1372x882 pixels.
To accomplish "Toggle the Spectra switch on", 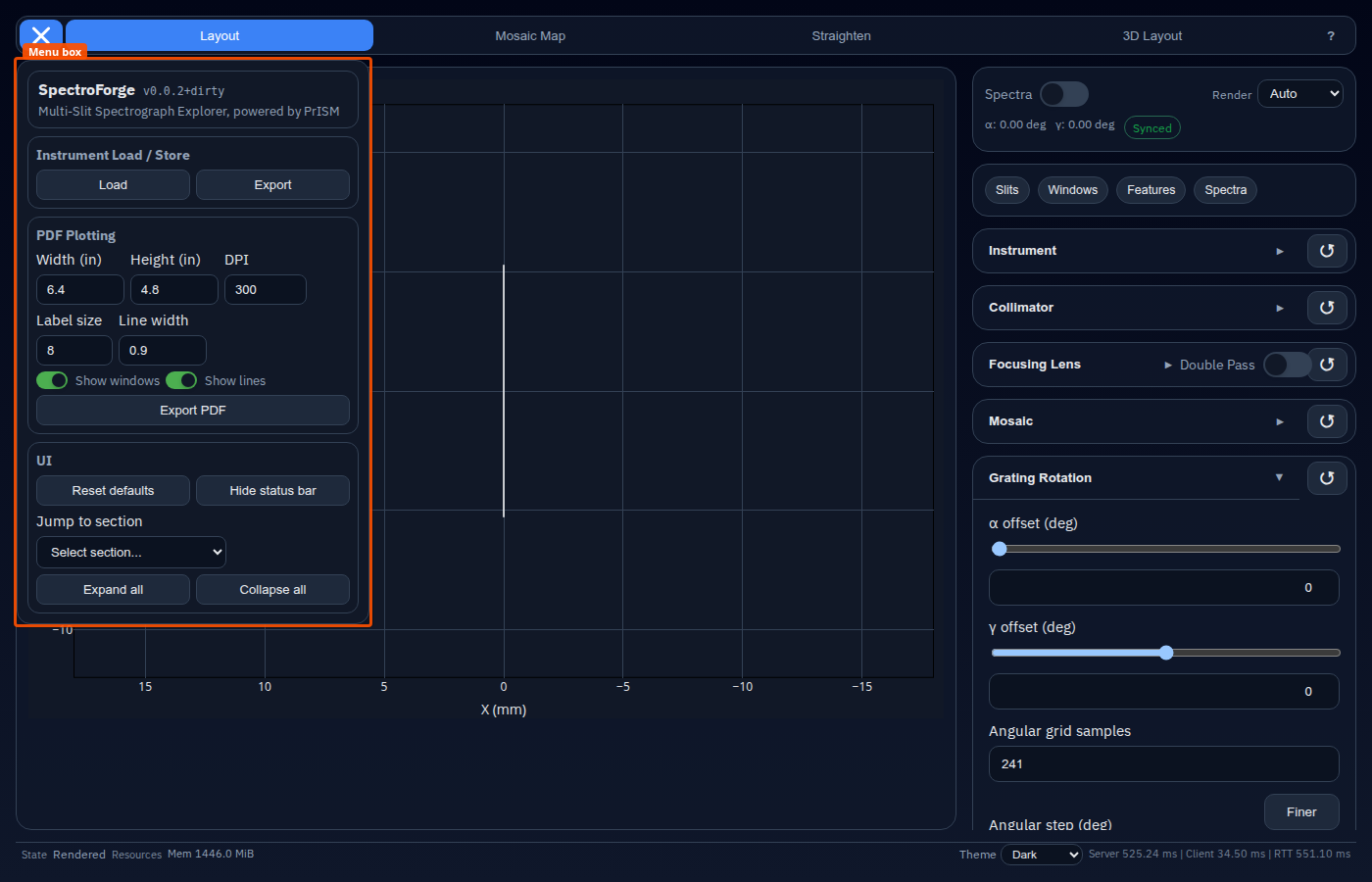I will pos(1064,94).
